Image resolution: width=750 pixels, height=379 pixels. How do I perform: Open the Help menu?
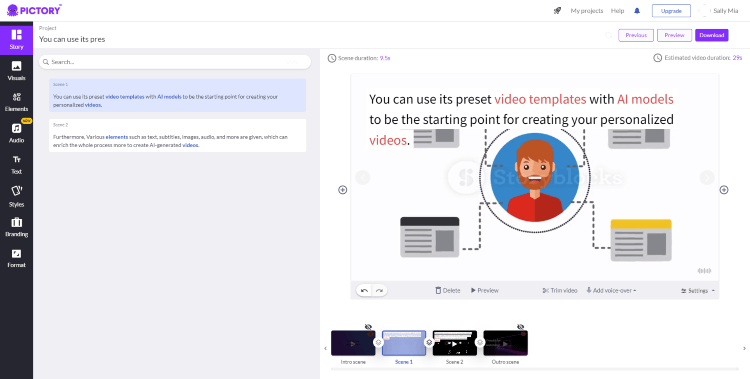click(x=618, y=11)
